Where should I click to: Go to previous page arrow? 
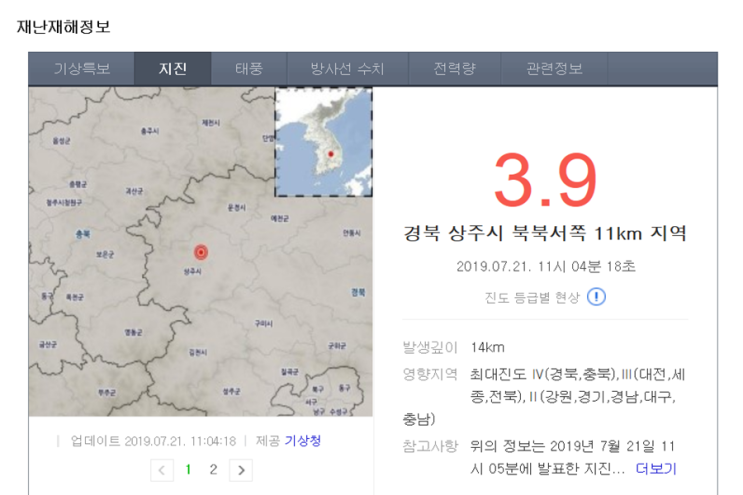(162, 470)
